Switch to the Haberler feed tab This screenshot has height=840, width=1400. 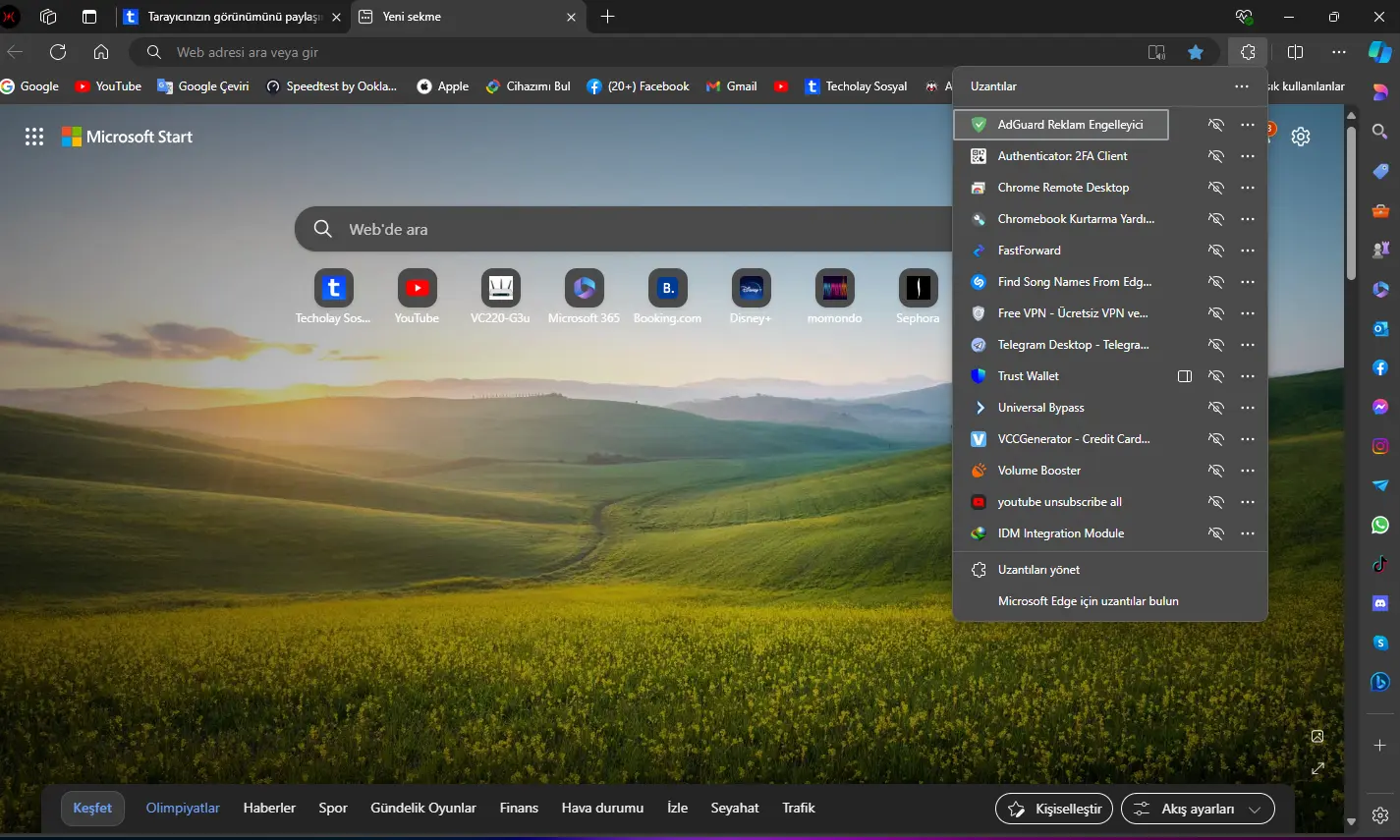click(269, 808)
